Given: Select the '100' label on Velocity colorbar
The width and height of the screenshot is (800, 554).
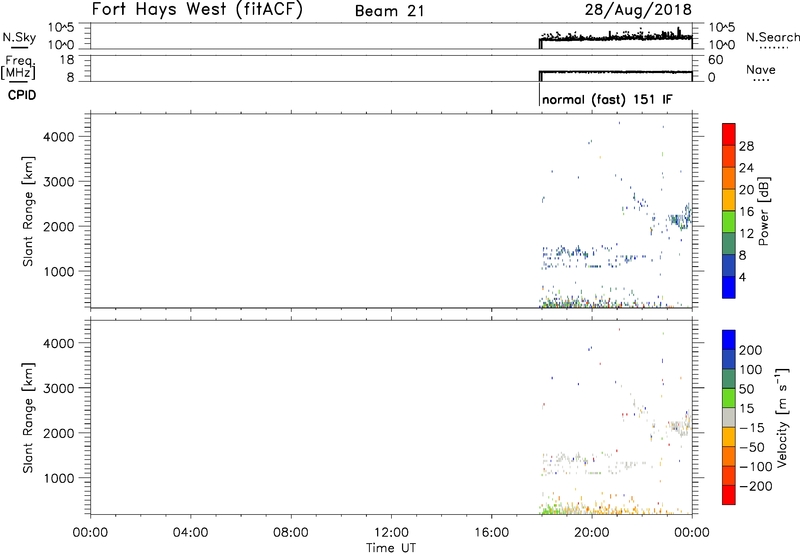Looking at the screenshot, I should pos(751,370).
